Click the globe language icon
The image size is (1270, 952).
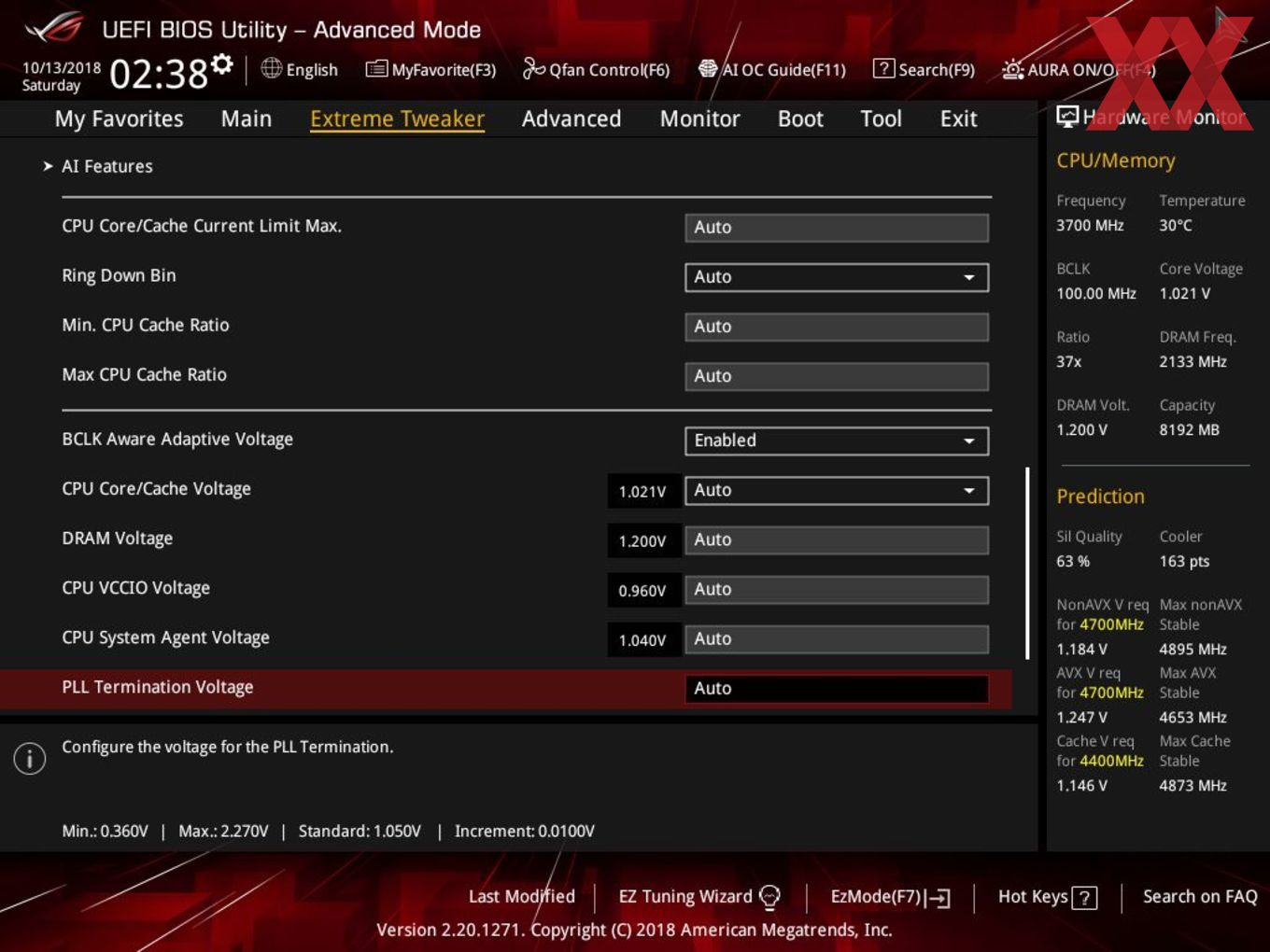tap(271, 68)
